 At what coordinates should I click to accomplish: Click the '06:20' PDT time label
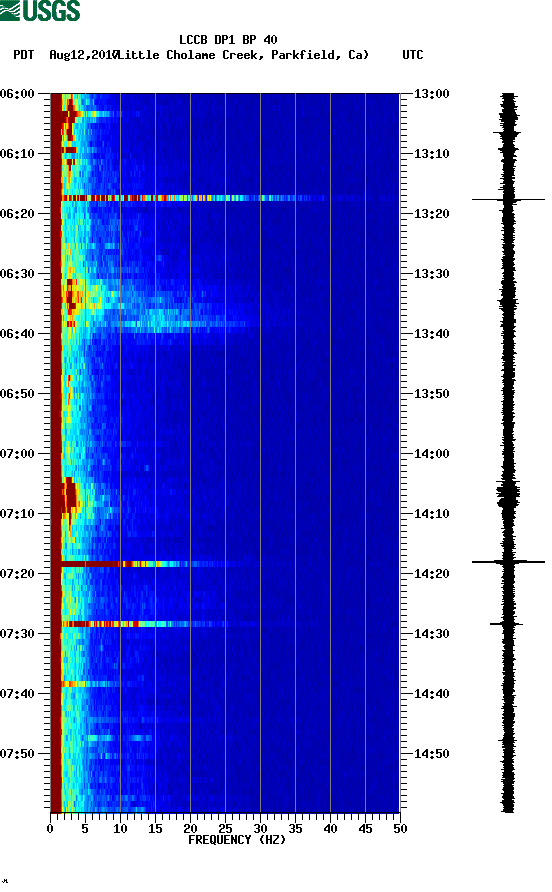tap(18, 214)
